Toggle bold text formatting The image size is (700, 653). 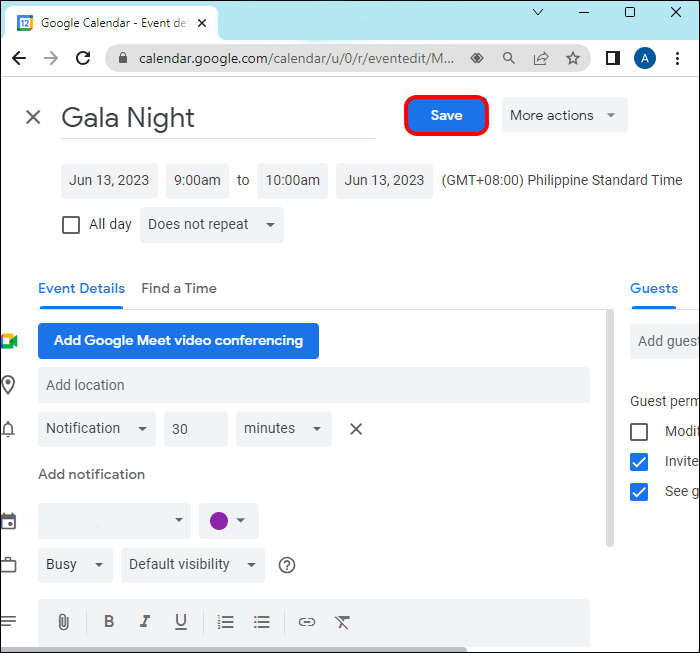(x=109, y=622)
